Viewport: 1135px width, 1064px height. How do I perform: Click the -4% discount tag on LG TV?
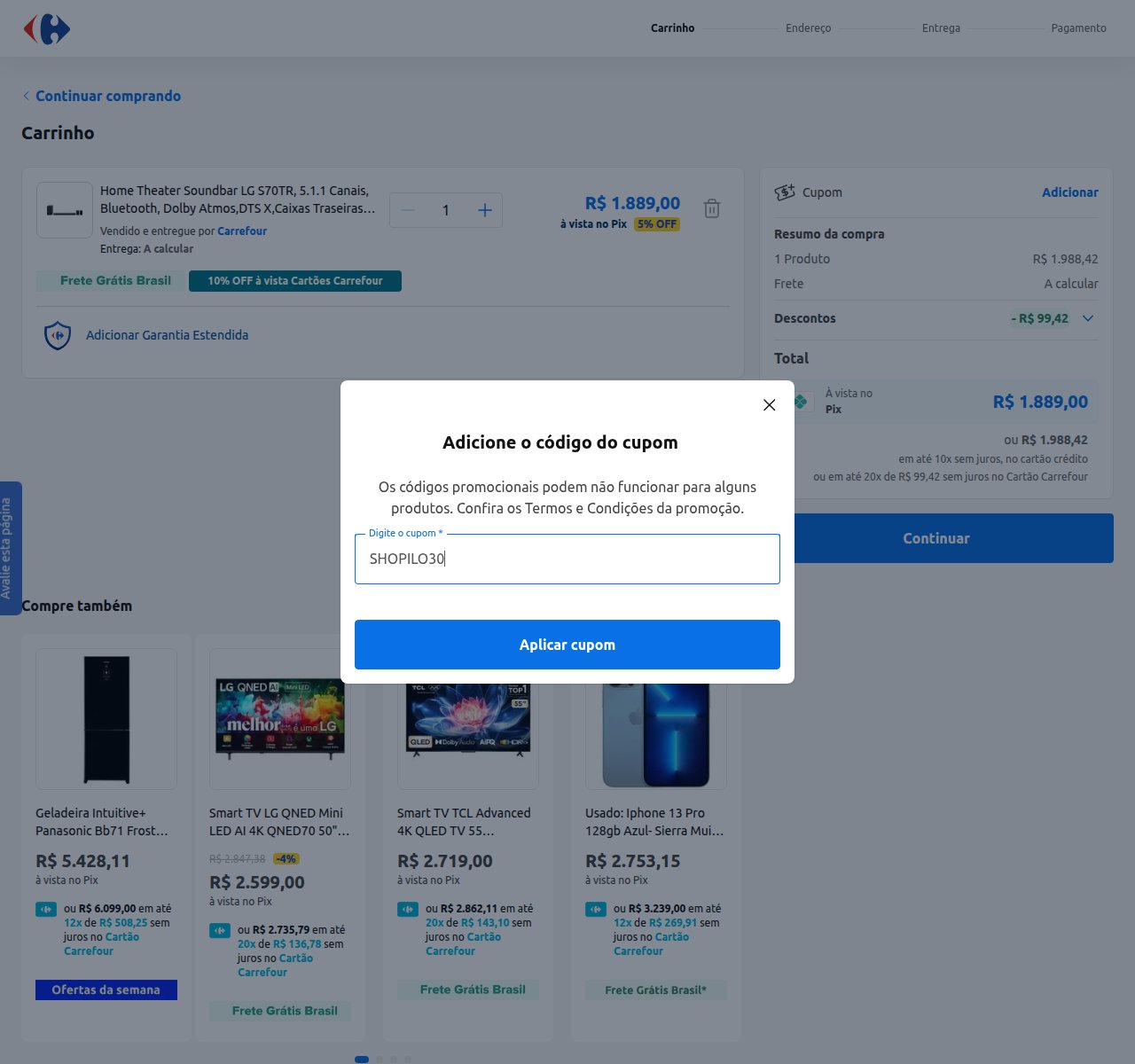(286, 858)
